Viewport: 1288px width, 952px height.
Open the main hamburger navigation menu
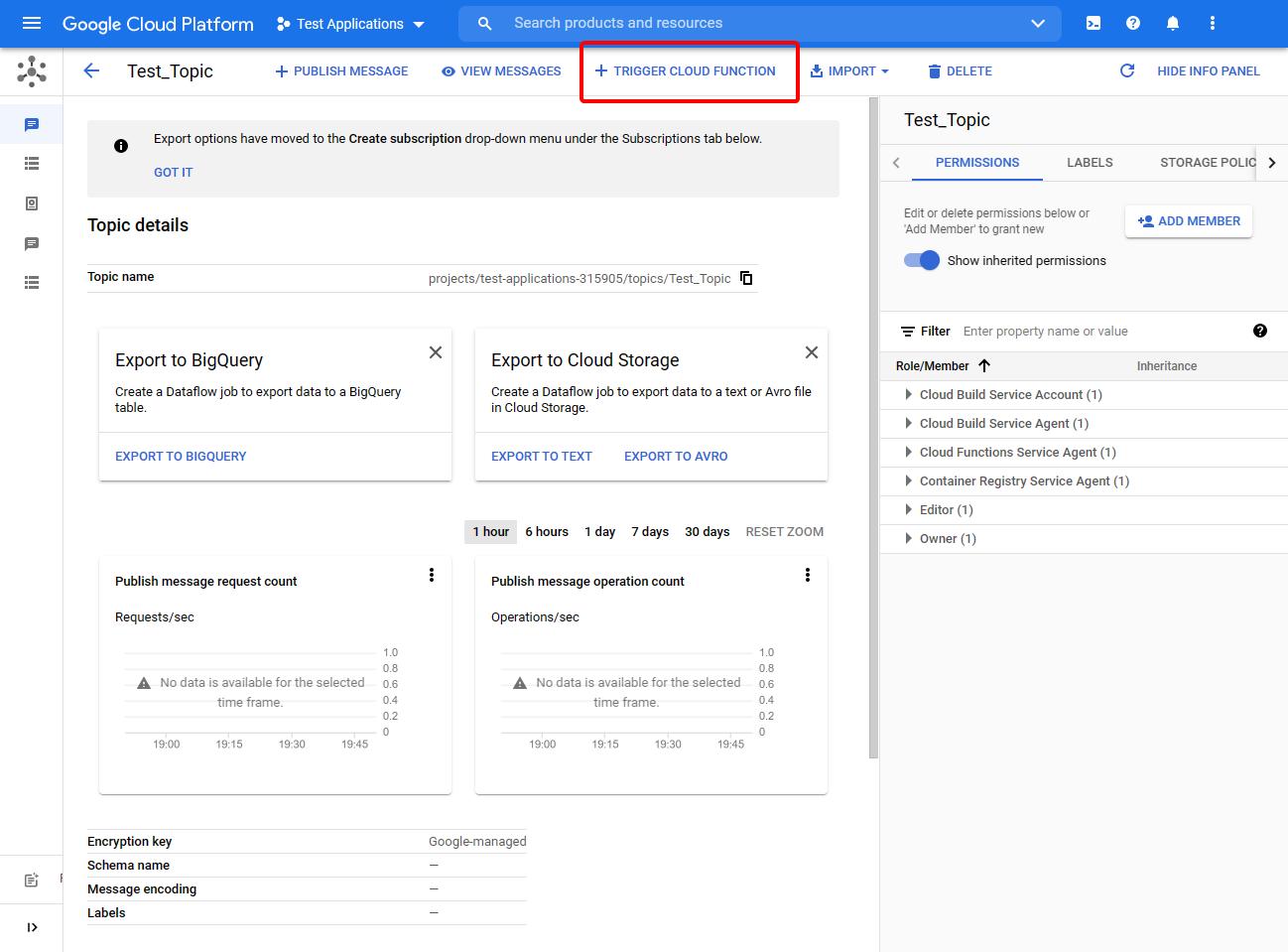click(32, 23)
